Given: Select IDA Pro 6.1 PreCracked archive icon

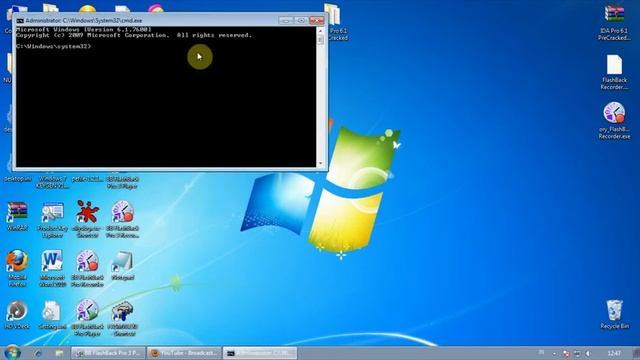Looking at the screenshot, I should (614, 22).
